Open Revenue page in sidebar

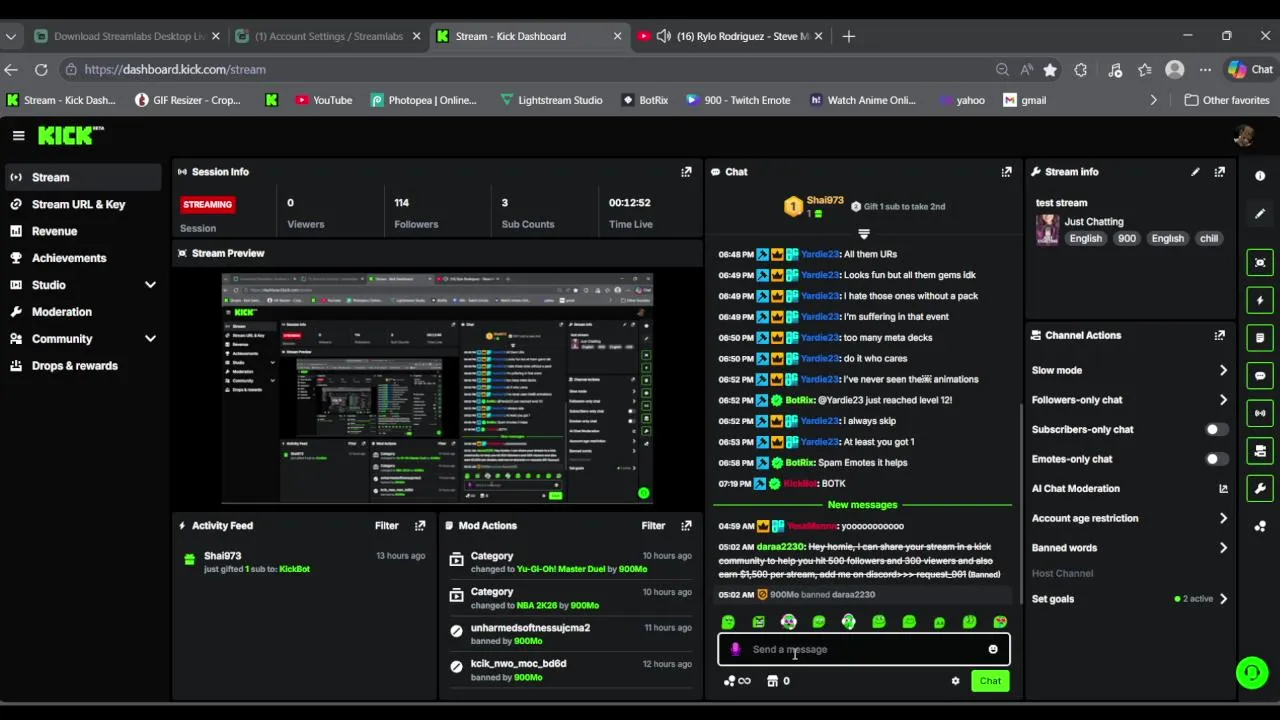[82, 231]
